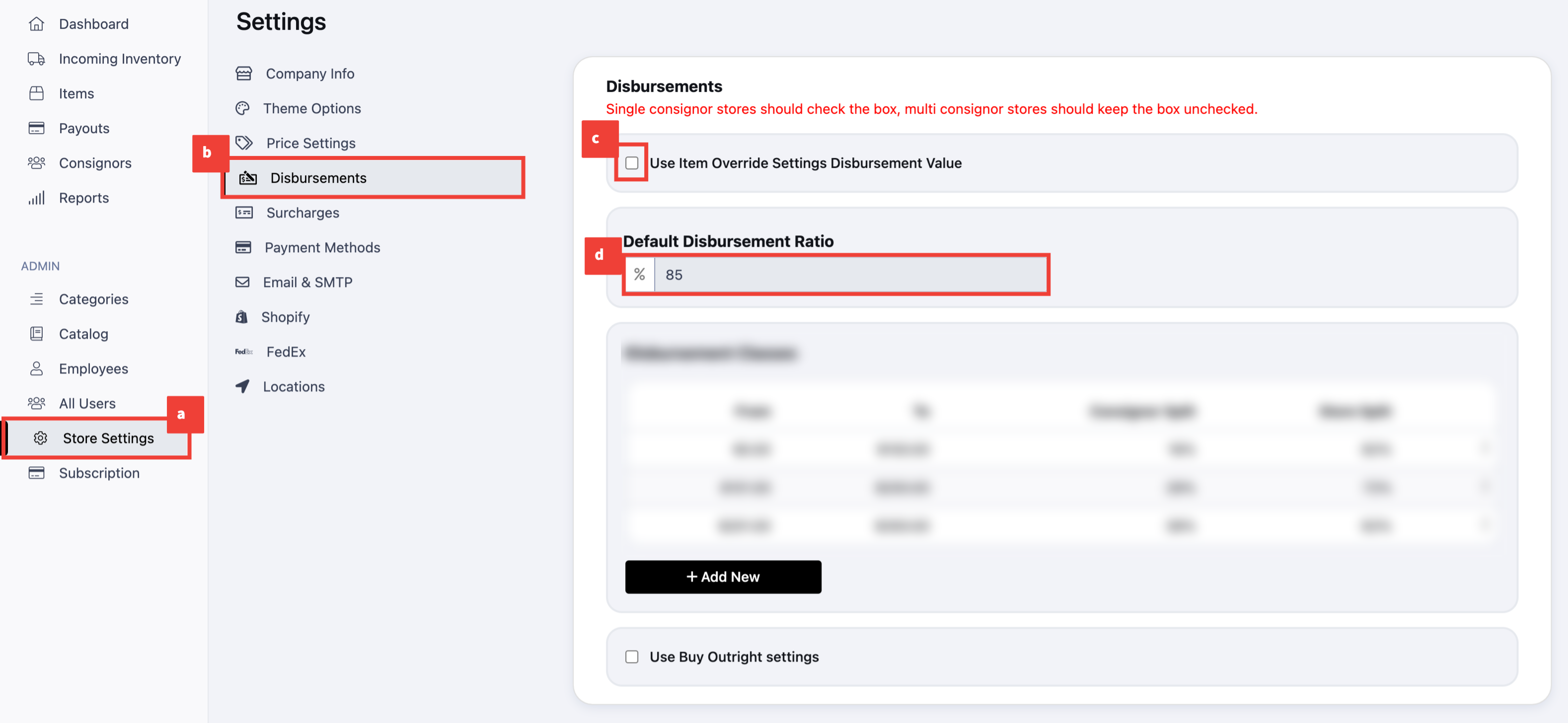1568x723 pixels.
Task: Click the Theme Options palette icon
Action: click(242, 108)
